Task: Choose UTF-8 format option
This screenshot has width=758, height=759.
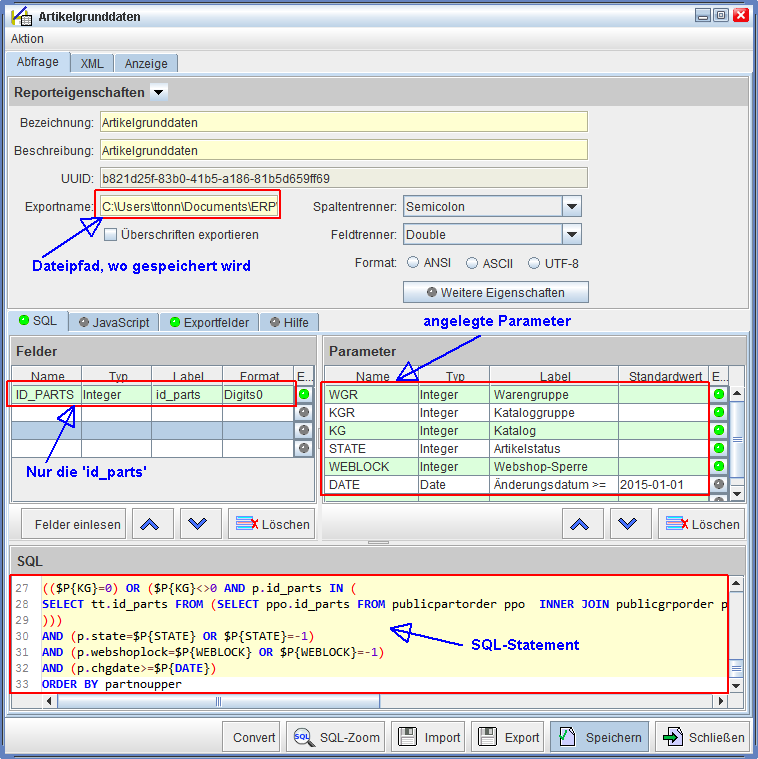Action: point(533,263)
